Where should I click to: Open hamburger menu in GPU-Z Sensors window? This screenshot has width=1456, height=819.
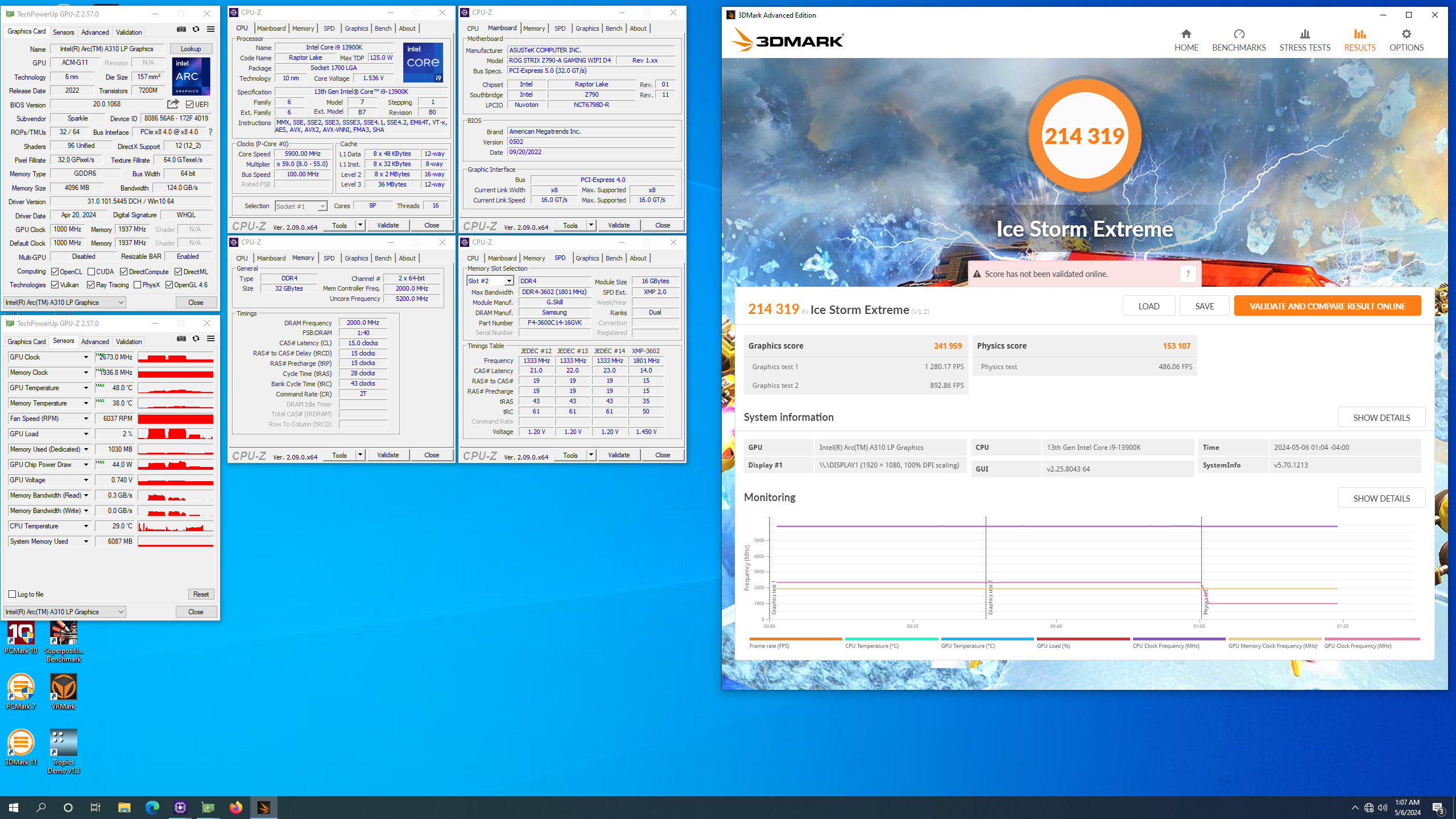[x=211, y=339]
